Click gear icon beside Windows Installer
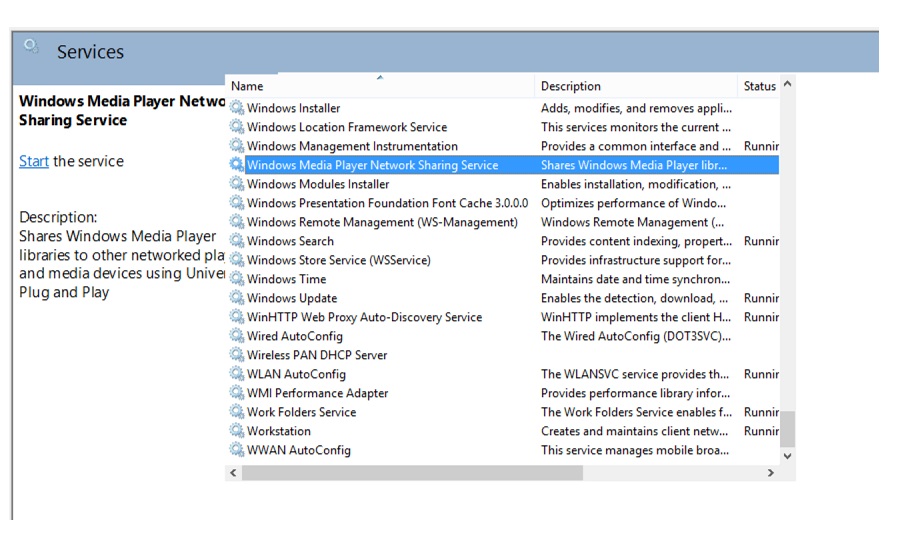This screenshot has width=900, height=540. pyautogui.click(x=236, y=107)
